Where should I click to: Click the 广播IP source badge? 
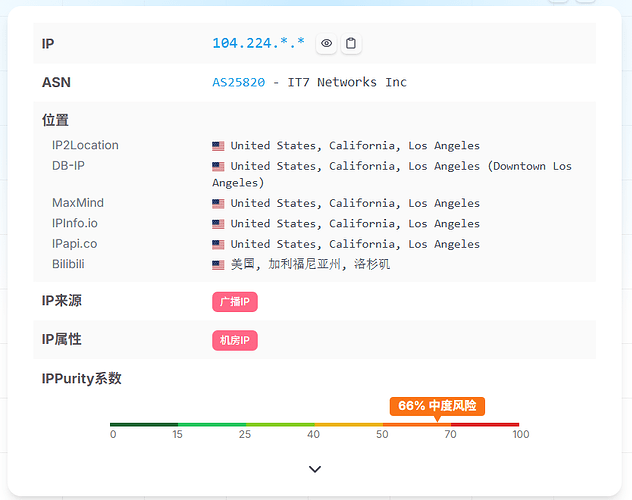(235, 301)
